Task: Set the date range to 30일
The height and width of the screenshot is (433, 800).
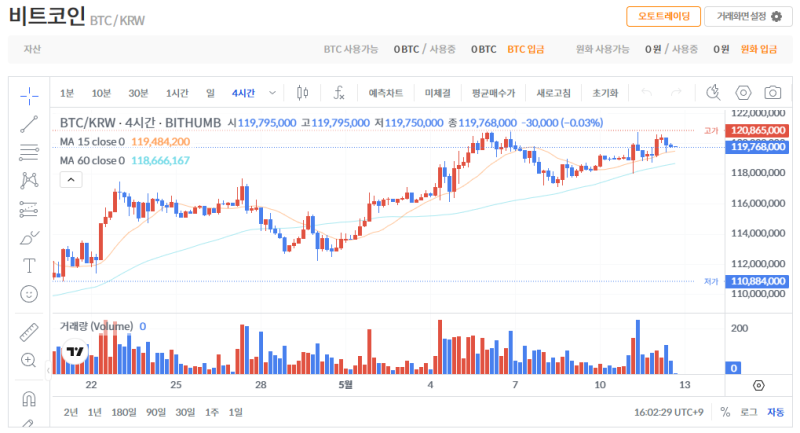Action: pos(185,412)
